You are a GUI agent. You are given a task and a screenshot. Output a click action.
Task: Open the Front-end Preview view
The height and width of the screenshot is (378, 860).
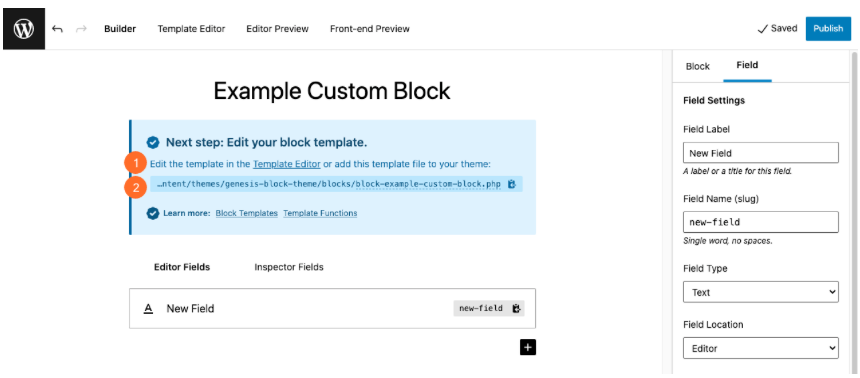pos(370,29)
